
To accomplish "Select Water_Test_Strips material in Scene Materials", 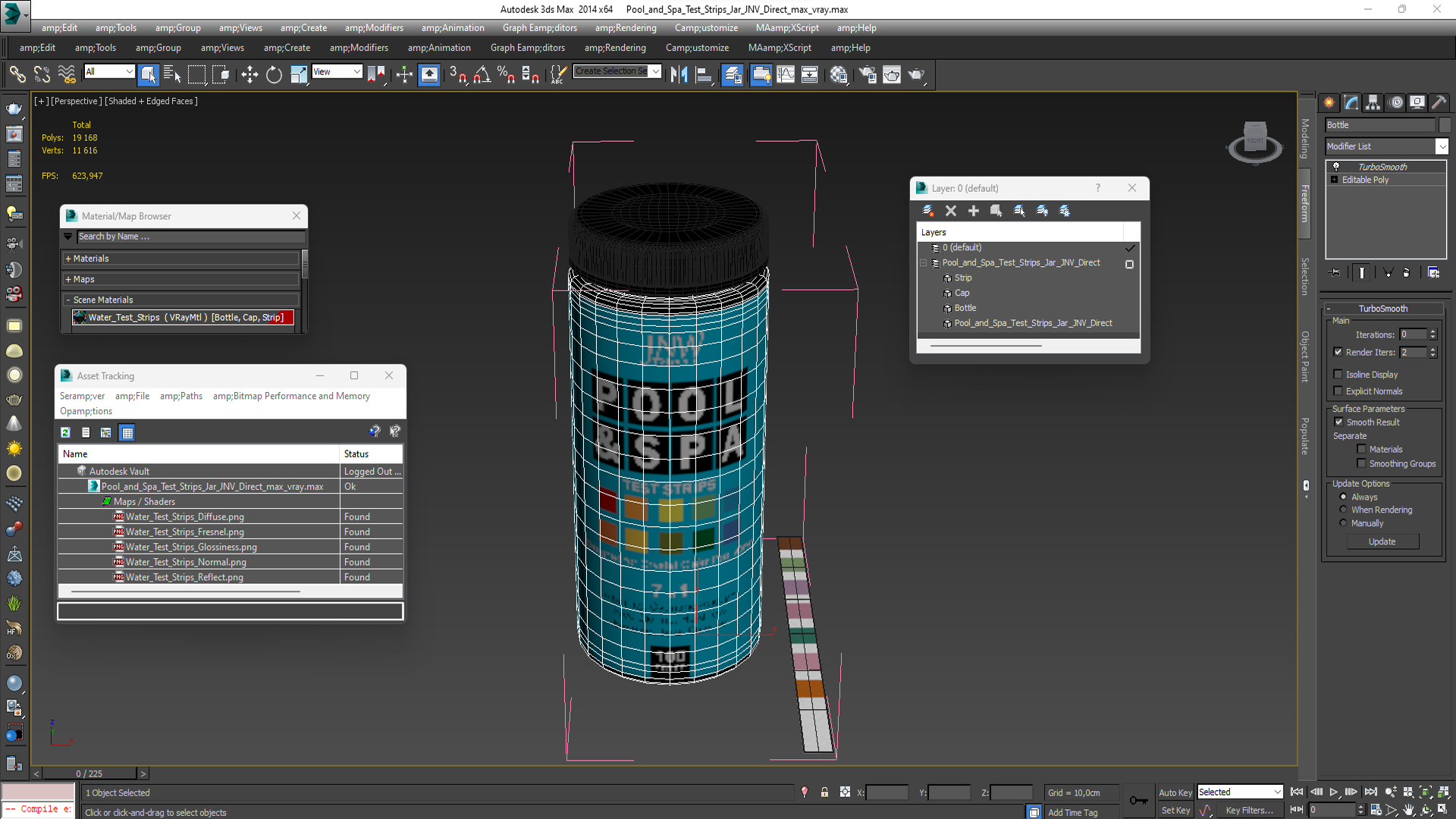I will pos(182,318).
